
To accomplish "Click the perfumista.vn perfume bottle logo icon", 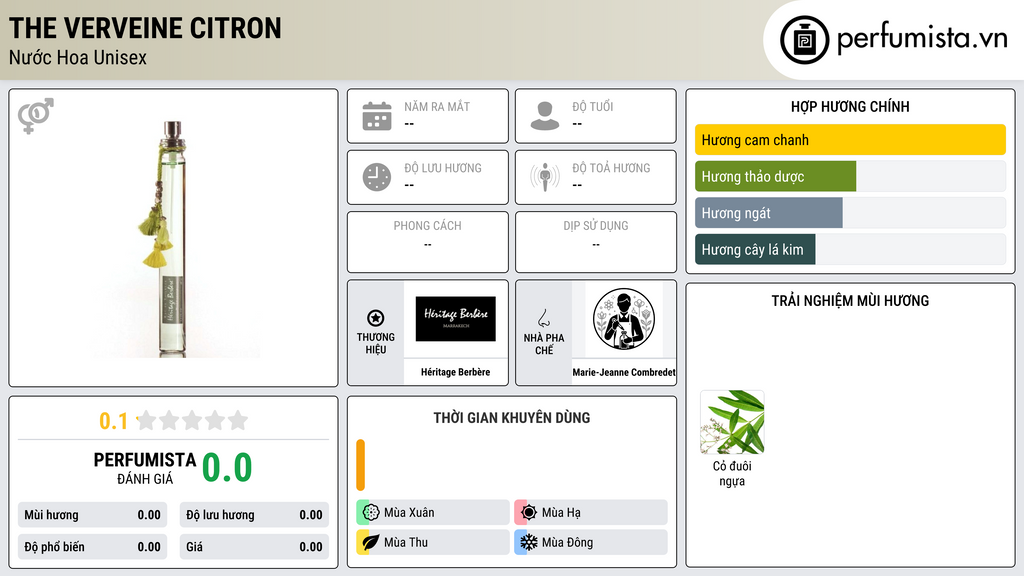I will coord(804,40).
